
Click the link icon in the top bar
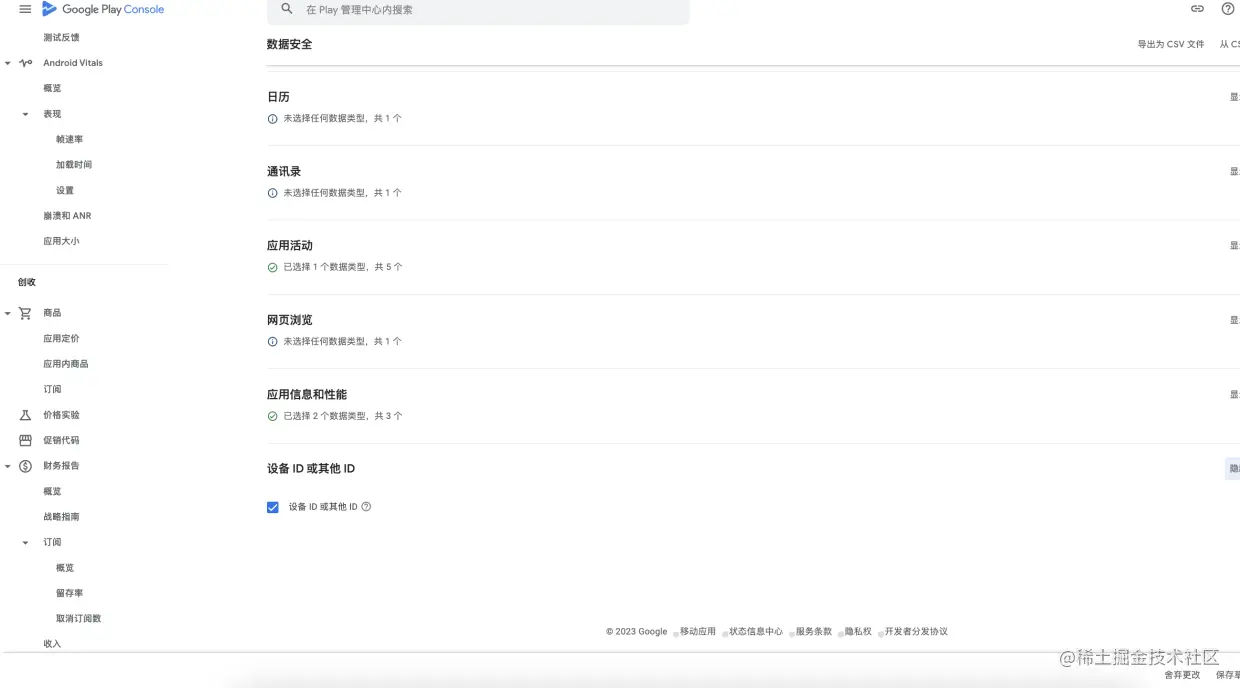1197,8
